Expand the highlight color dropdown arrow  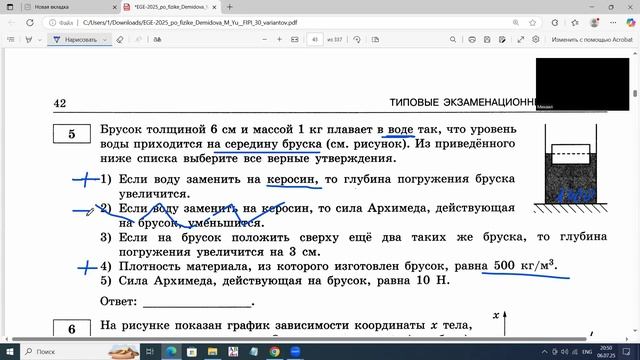click(40, 40)
